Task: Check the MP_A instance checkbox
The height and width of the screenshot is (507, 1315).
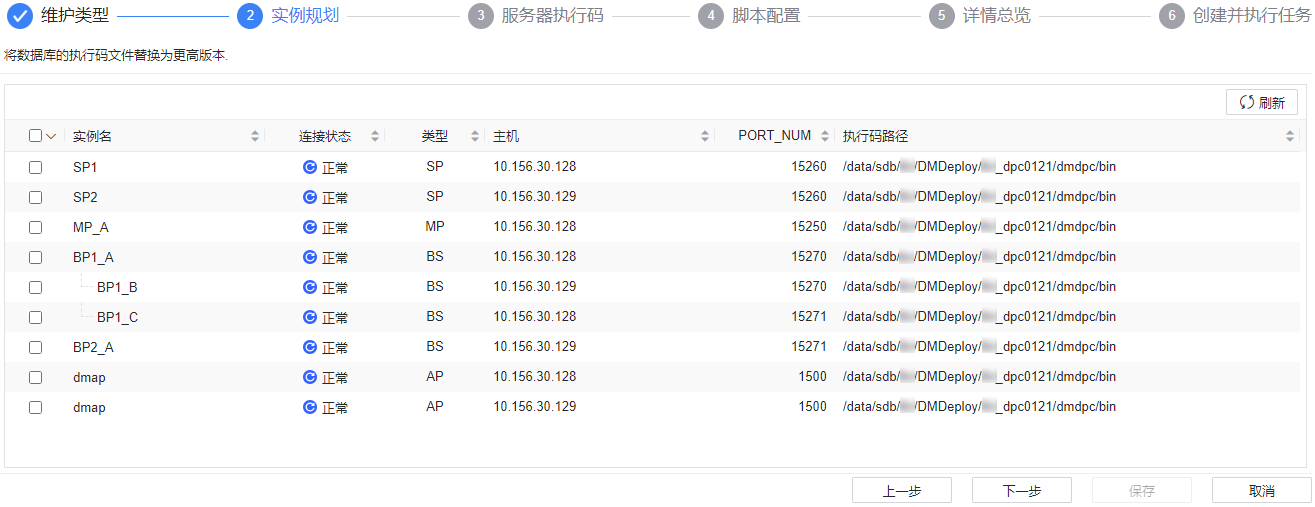Action: point(35,227)
